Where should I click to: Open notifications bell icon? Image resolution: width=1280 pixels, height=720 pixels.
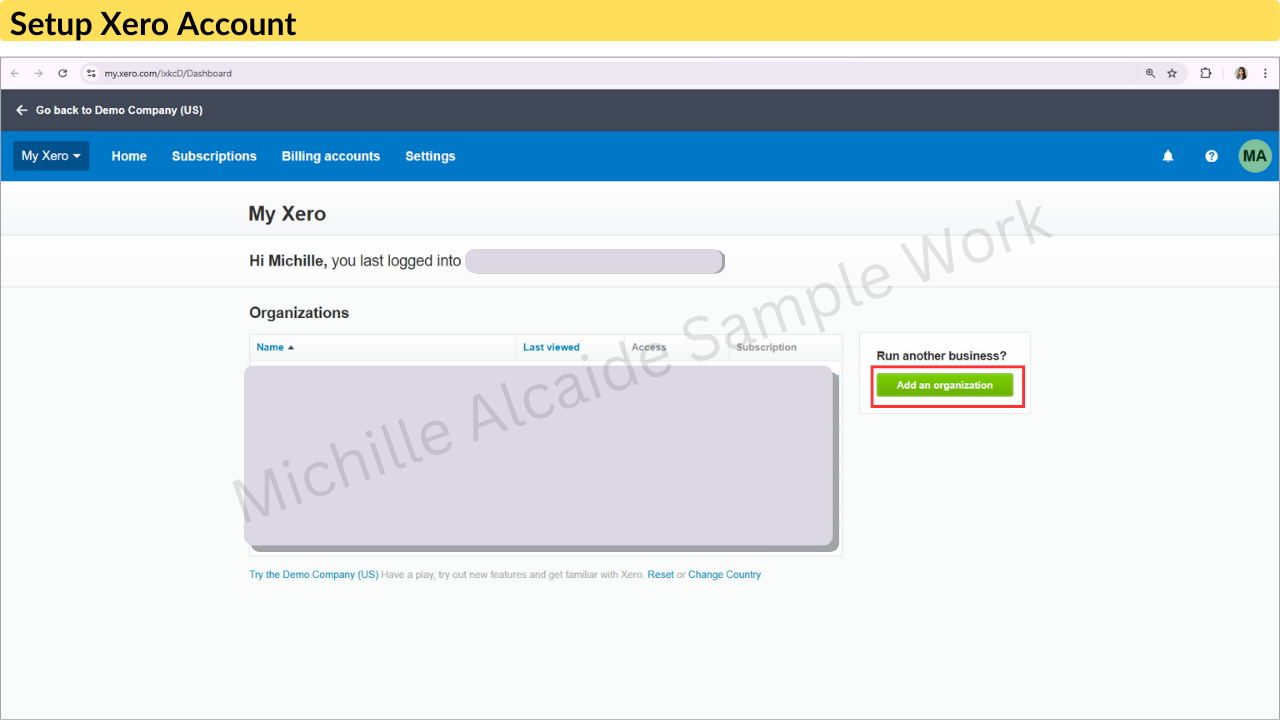pyautogui.click(x=1168, y=156)
